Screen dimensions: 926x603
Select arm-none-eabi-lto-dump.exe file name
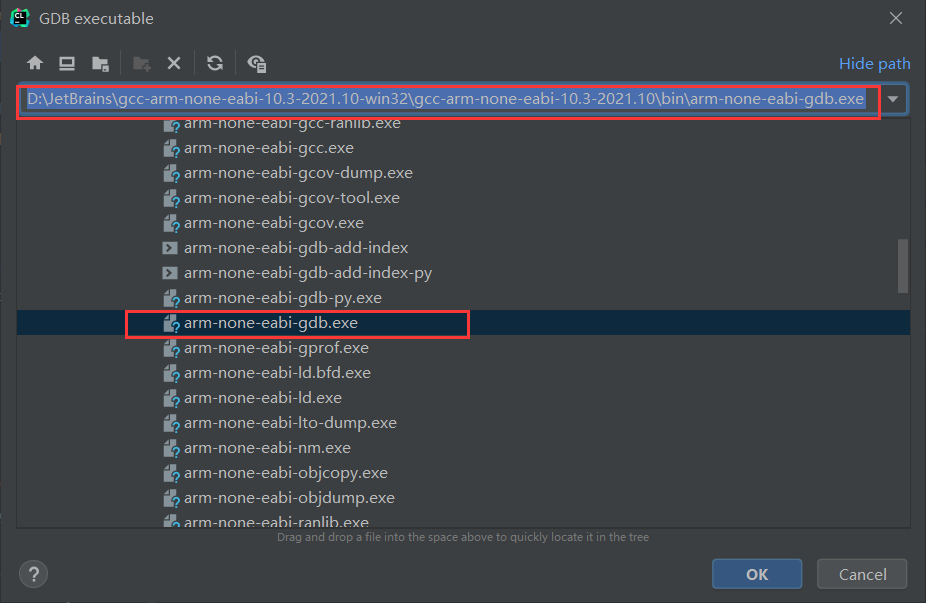[290, 423]
